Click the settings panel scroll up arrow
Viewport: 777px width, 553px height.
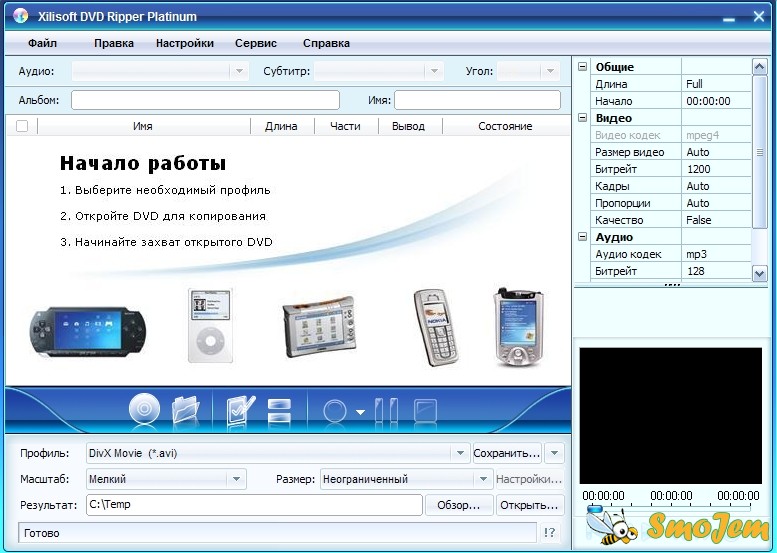click(760, 66)
